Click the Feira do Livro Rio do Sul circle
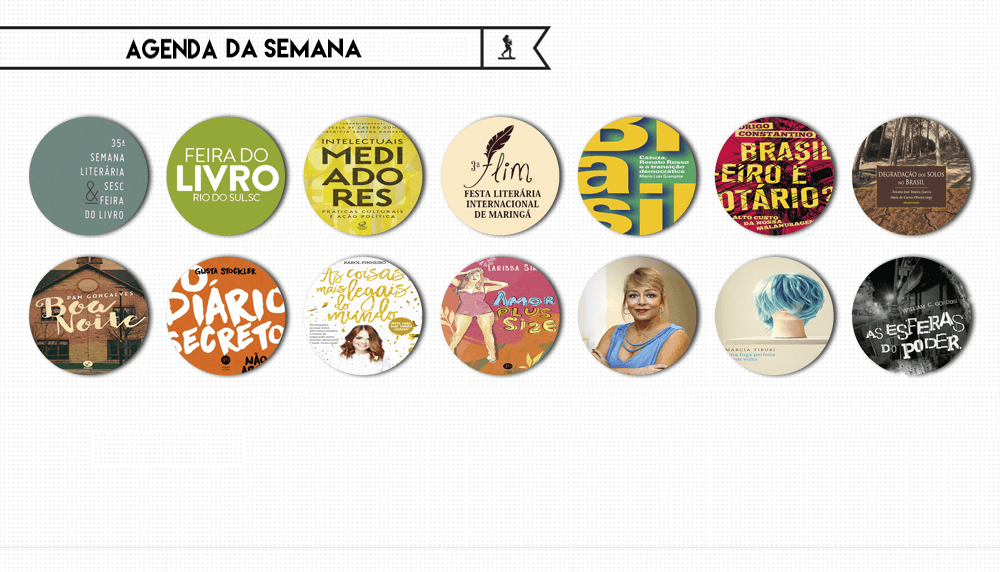 [x=226, y=176]
